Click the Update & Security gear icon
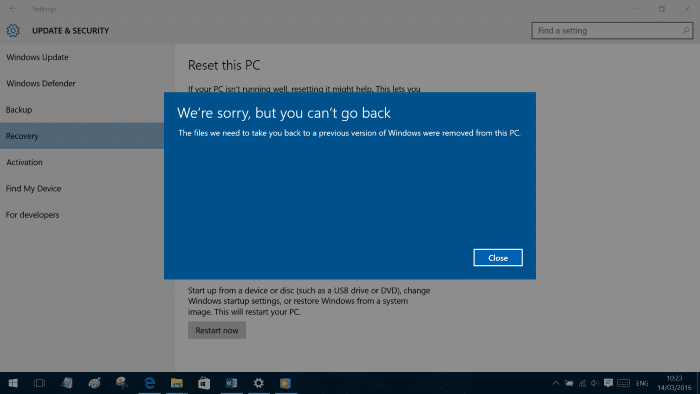 point(13,31)
